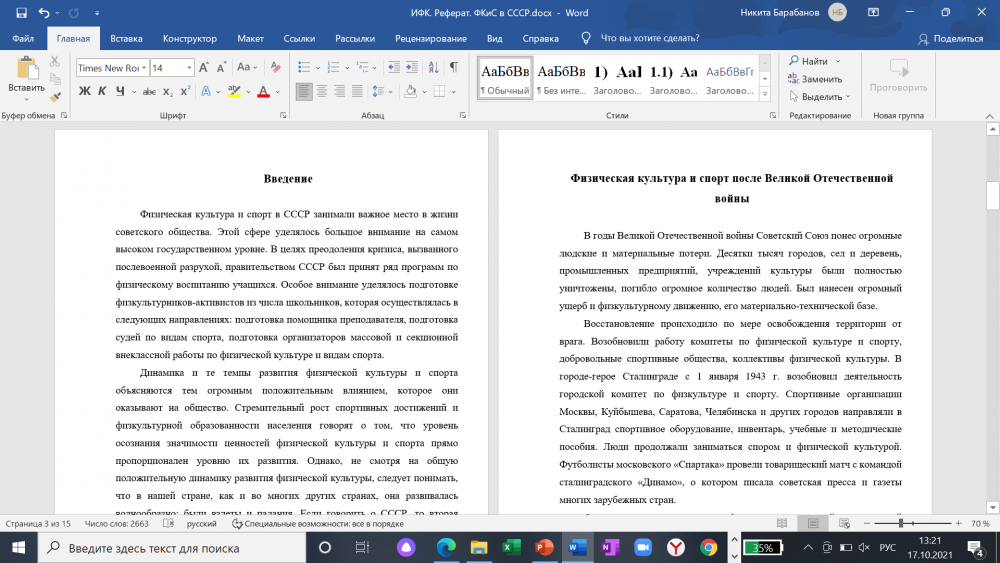Image resolution: width=1000 pixels, height=563 pixels.
Task: Click the Заменить button
Action: 821,79
